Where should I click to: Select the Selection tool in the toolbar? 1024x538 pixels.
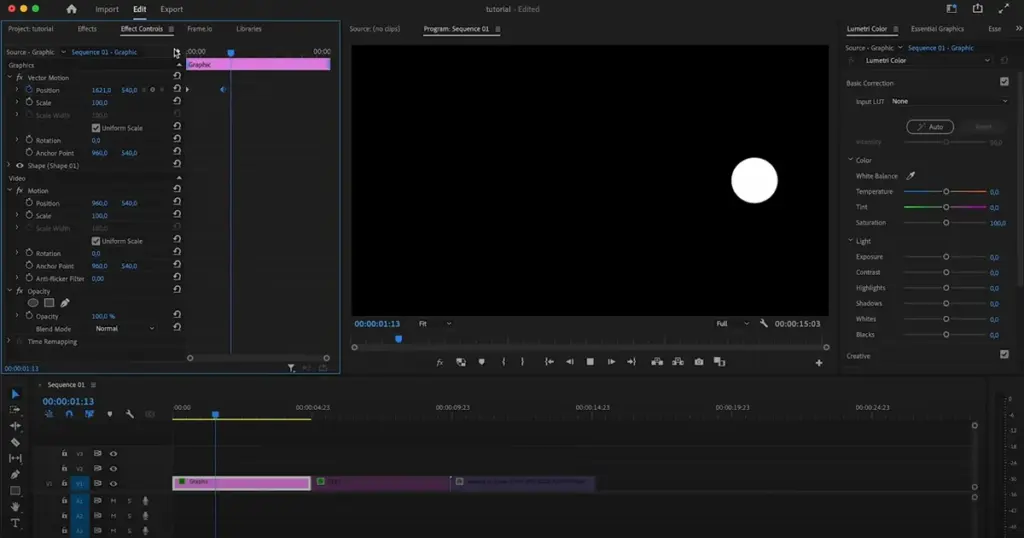(15, 394)
